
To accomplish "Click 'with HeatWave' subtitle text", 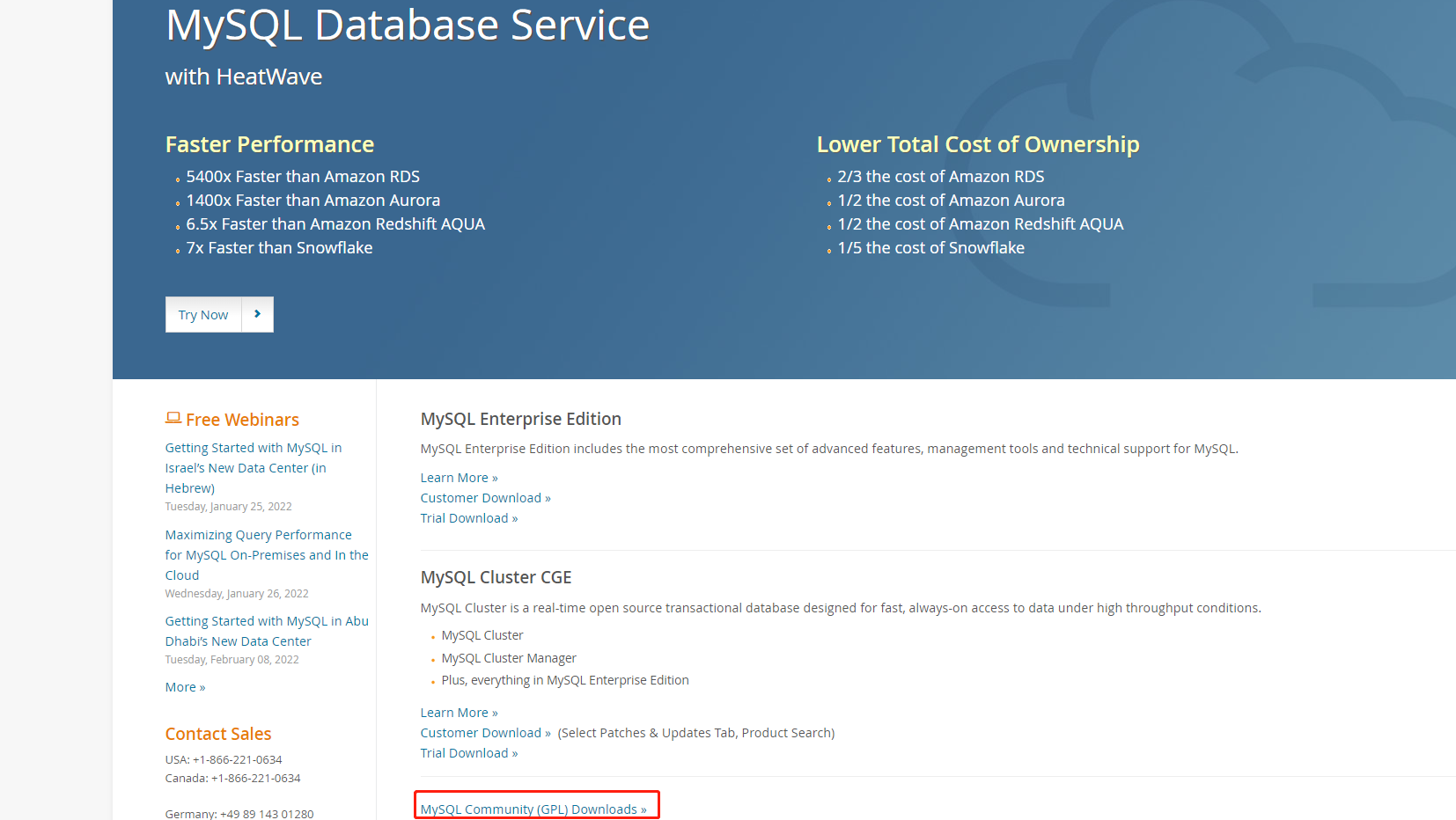I will 244,77.
